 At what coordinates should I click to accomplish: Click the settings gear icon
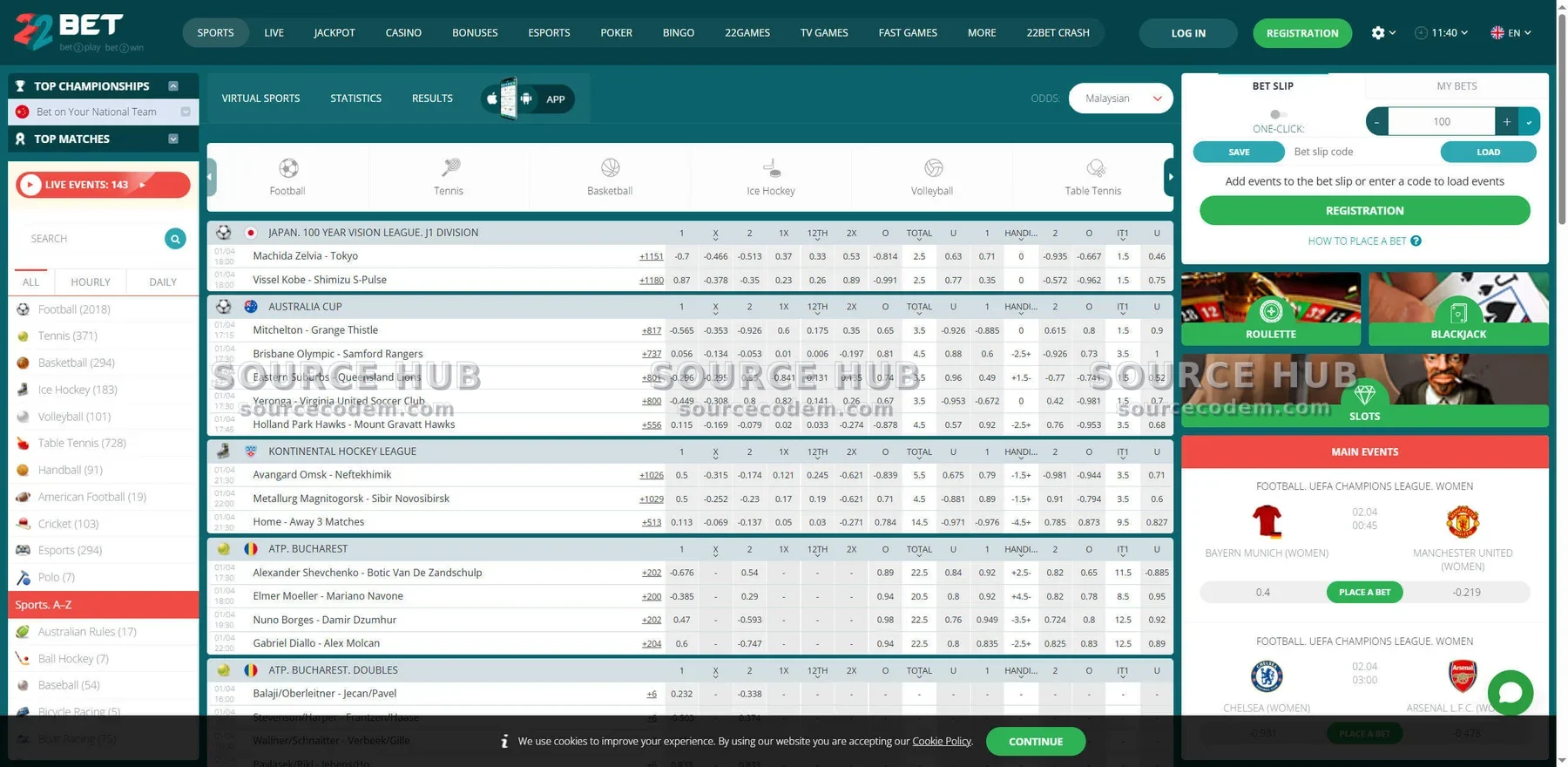[x=1377, y=33]
